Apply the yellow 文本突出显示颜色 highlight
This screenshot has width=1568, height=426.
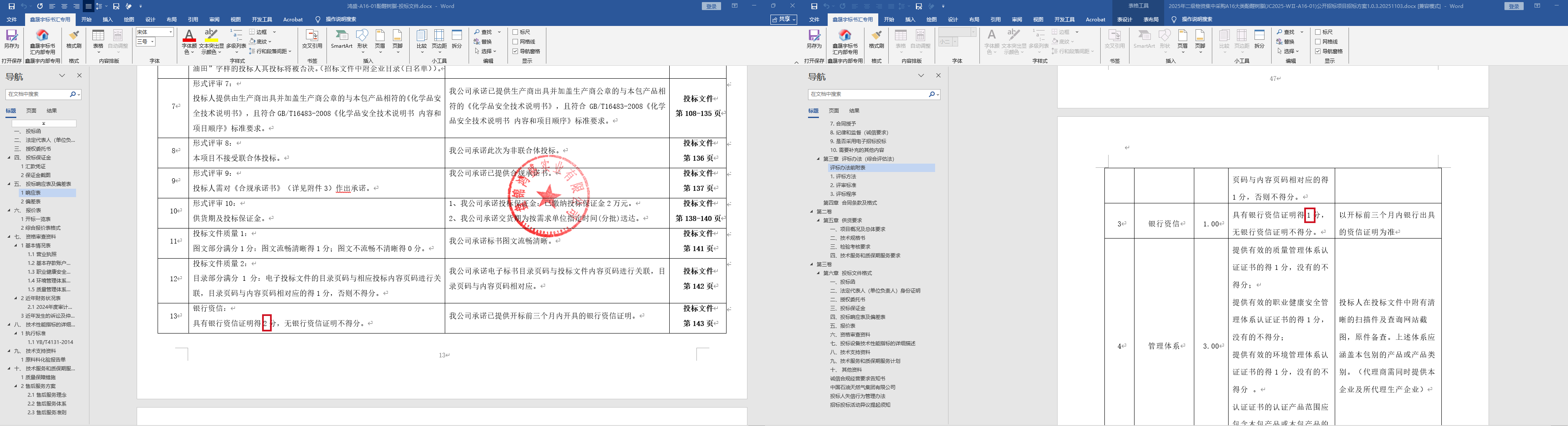[x=211, y=35]
